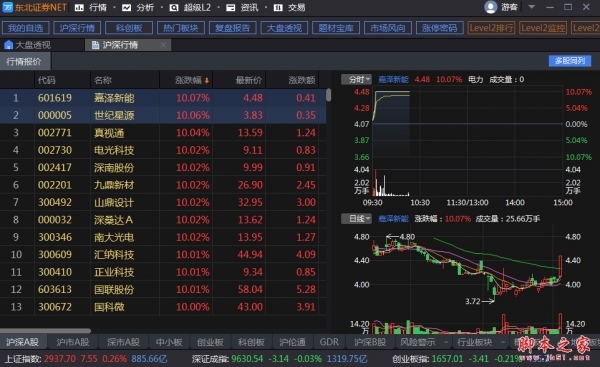Screen dimensions: 600x367
Task: Open 题材宝库 toolbar button
Action: pos(336,28)
